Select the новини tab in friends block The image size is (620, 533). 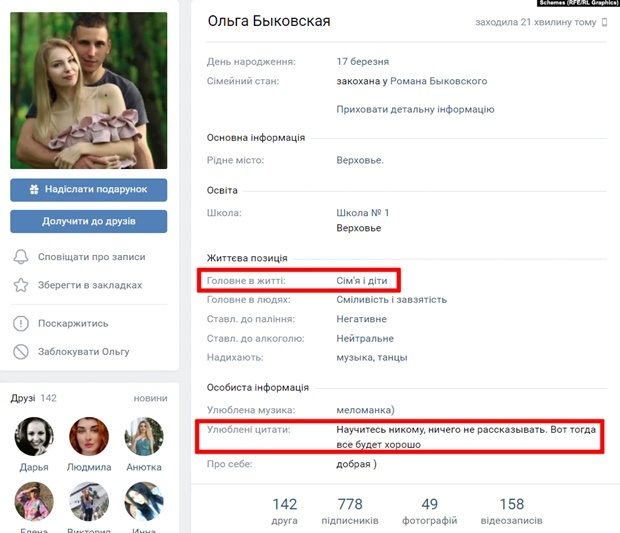150,398
